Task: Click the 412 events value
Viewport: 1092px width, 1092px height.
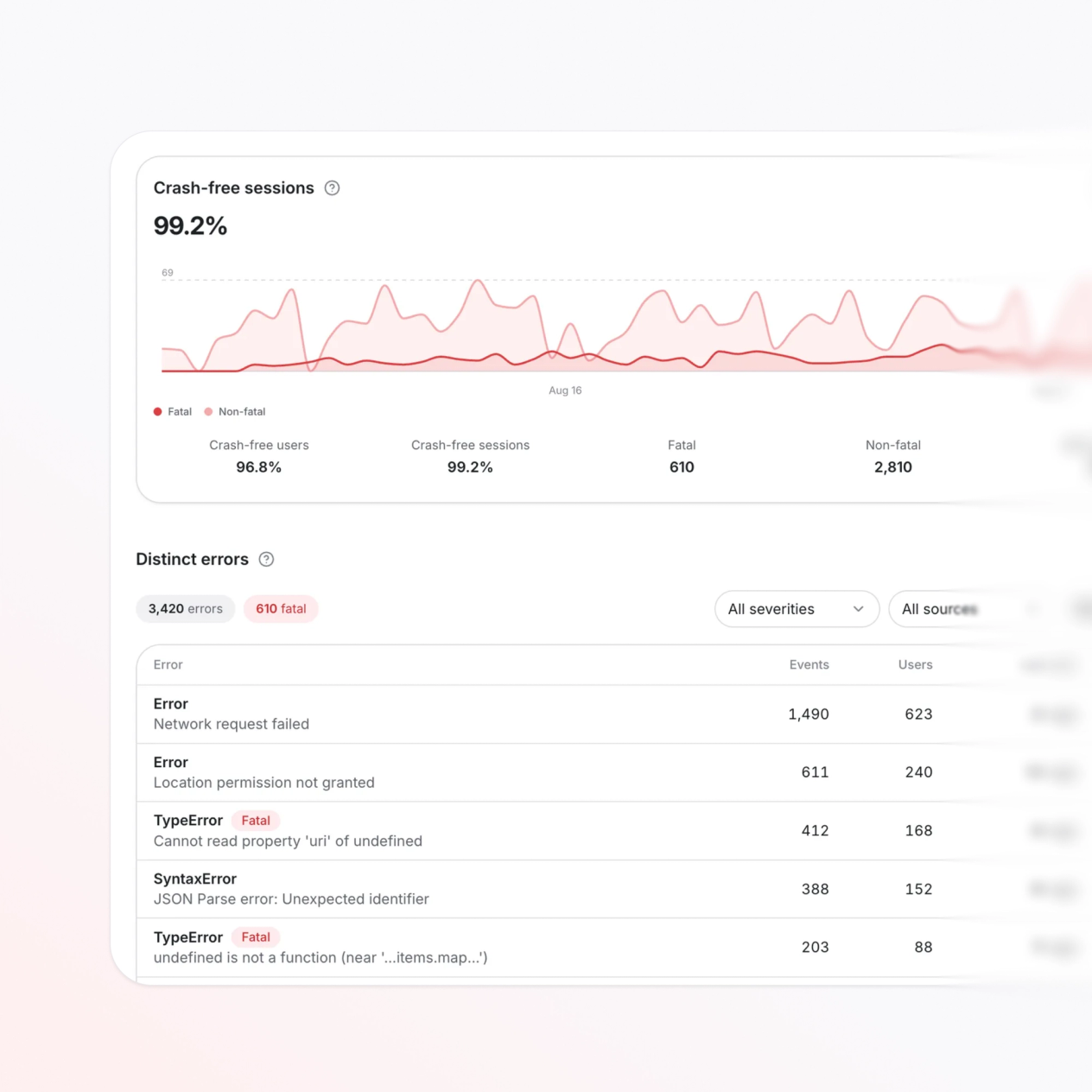Action: (x=815, y=831)
